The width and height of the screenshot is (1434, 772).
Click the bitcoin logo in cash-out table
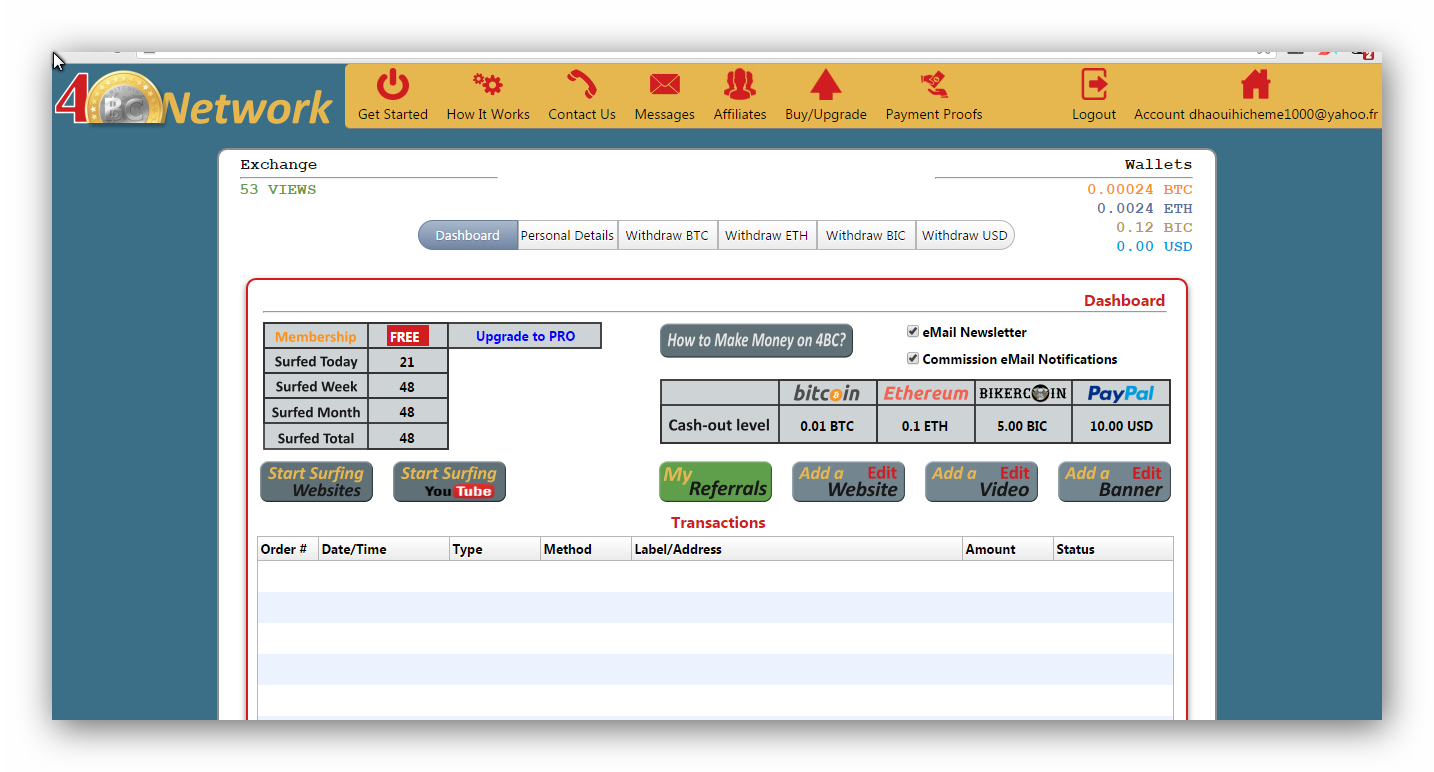827,393
